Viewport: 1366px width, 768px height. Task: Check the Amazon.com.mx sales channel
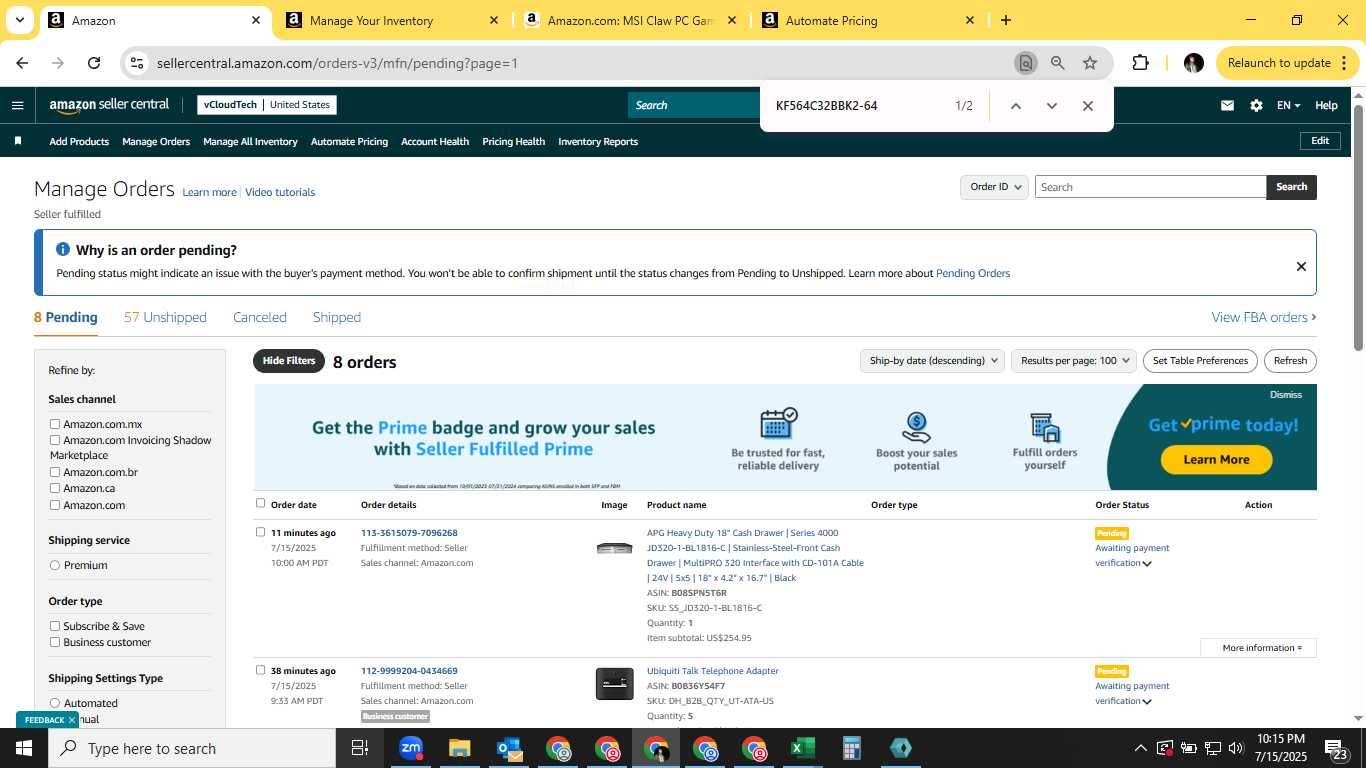click(55, 424)
